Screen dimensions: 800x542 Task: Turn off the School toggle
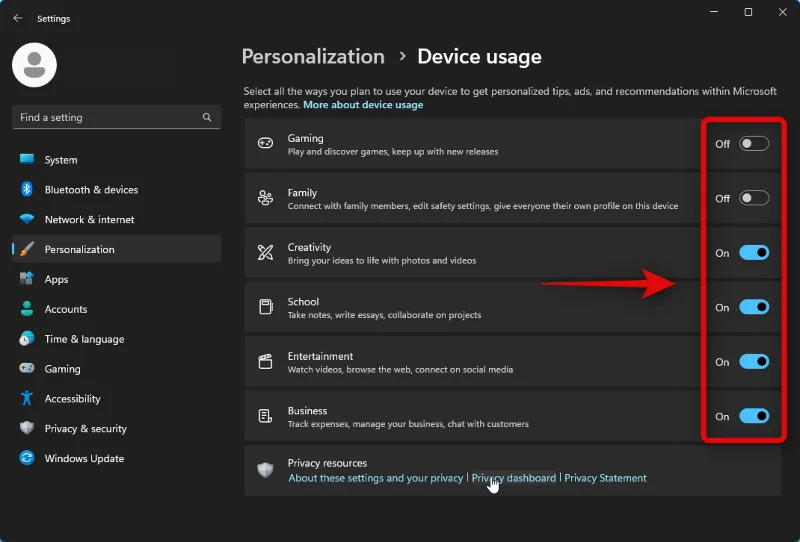[754, 307]
